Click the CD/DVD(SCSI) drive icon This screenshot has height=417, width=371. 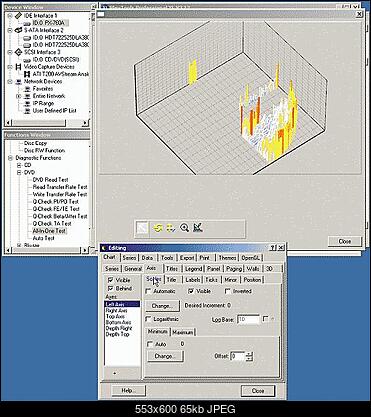27,60
